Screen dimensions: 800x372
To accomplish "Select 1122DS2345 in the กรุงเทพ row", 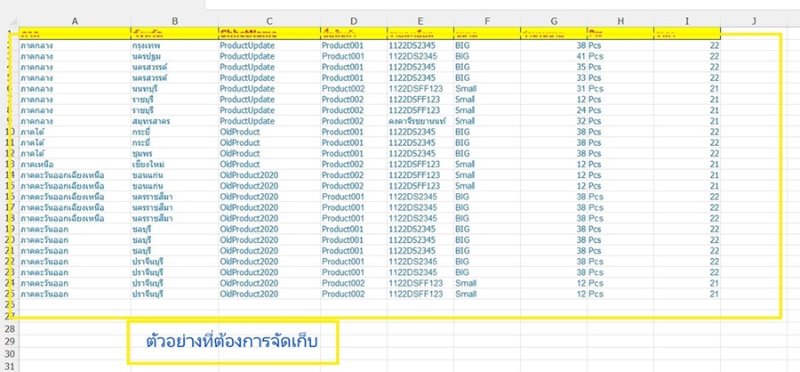I will [420, 45].
